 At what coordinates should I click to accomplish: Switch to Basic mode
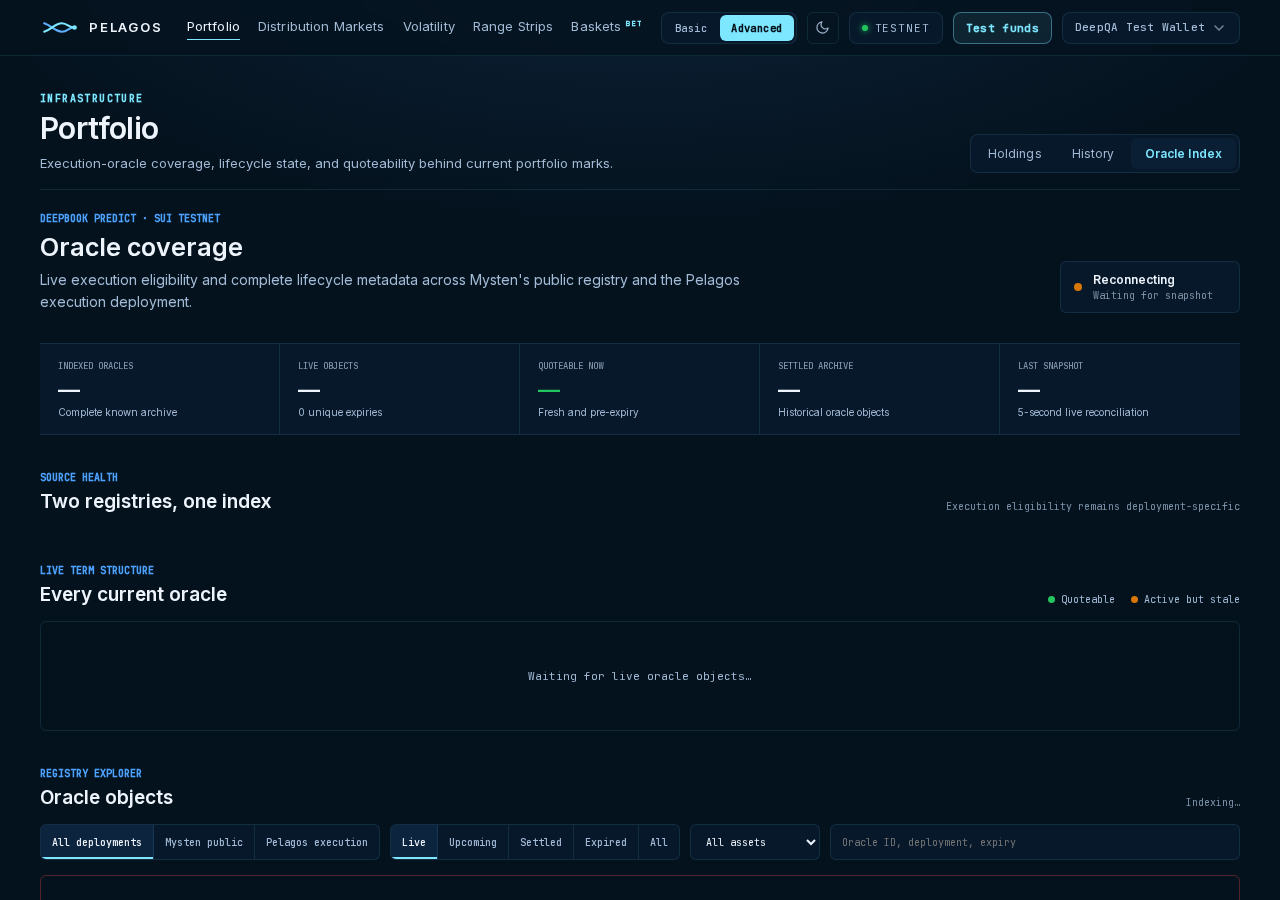pyautogui.click(x=691, y=28)
